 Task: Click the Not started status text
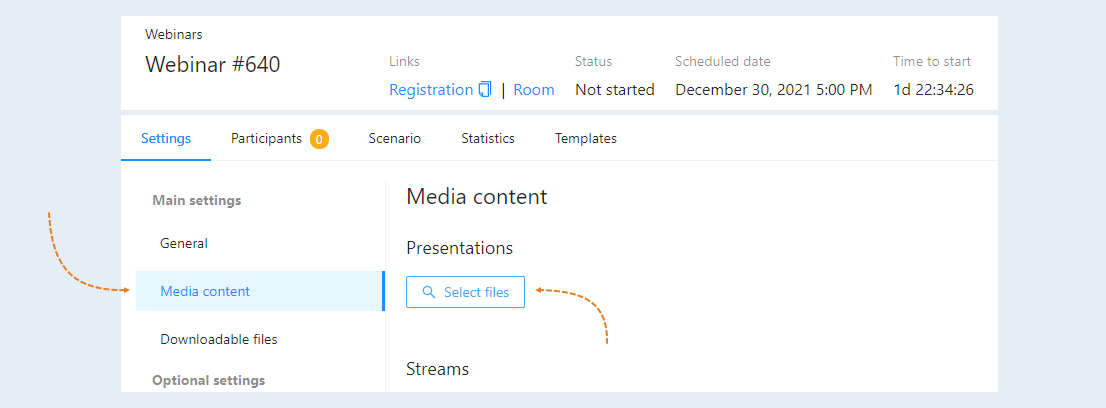(x=615, y=90)
